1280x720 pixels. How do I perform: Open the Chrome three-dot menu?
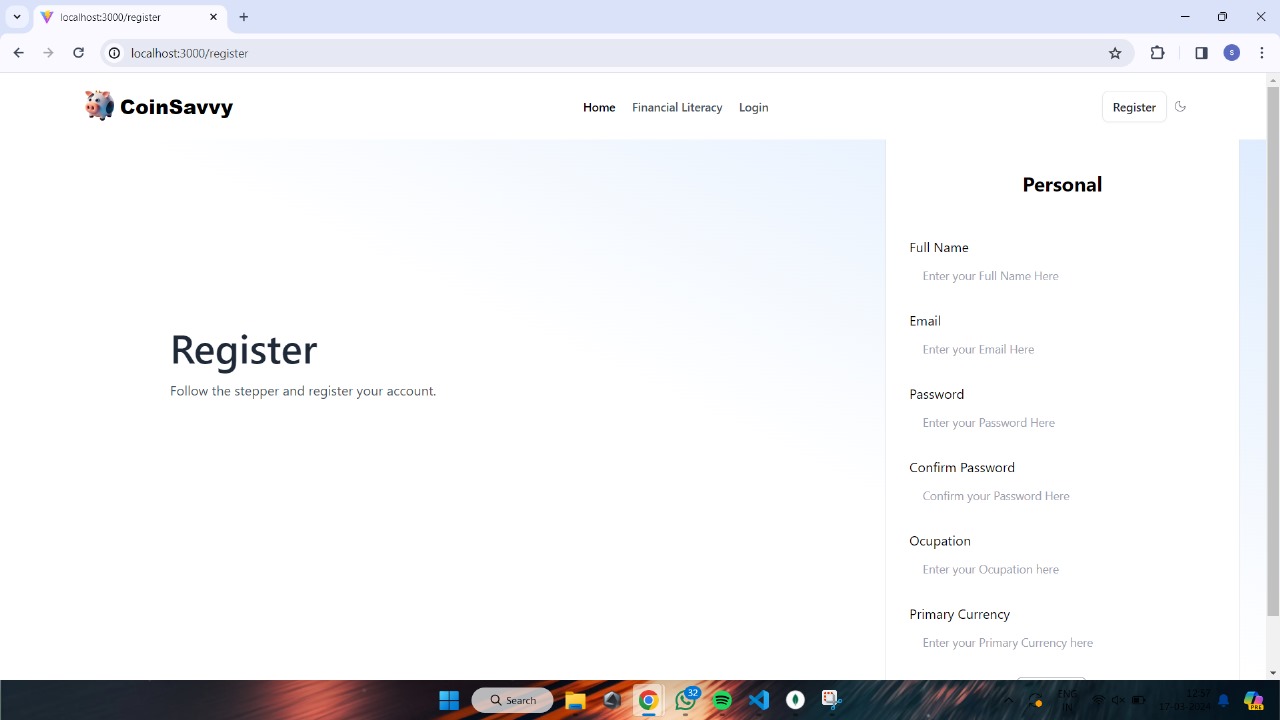pos(1262,53)
